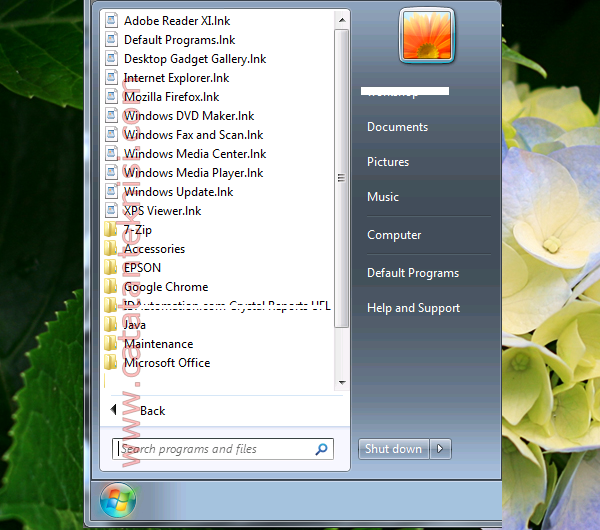The image size is (600, 530).
Task: Open Windows Fax and Scan.lnk entry text
Action: coord(194,135)
